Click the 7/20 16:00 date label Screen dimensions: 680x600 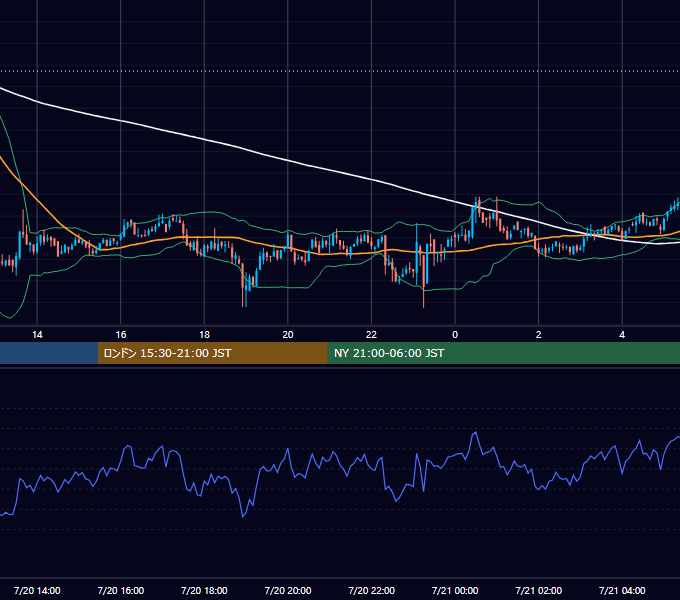(121, 590)
